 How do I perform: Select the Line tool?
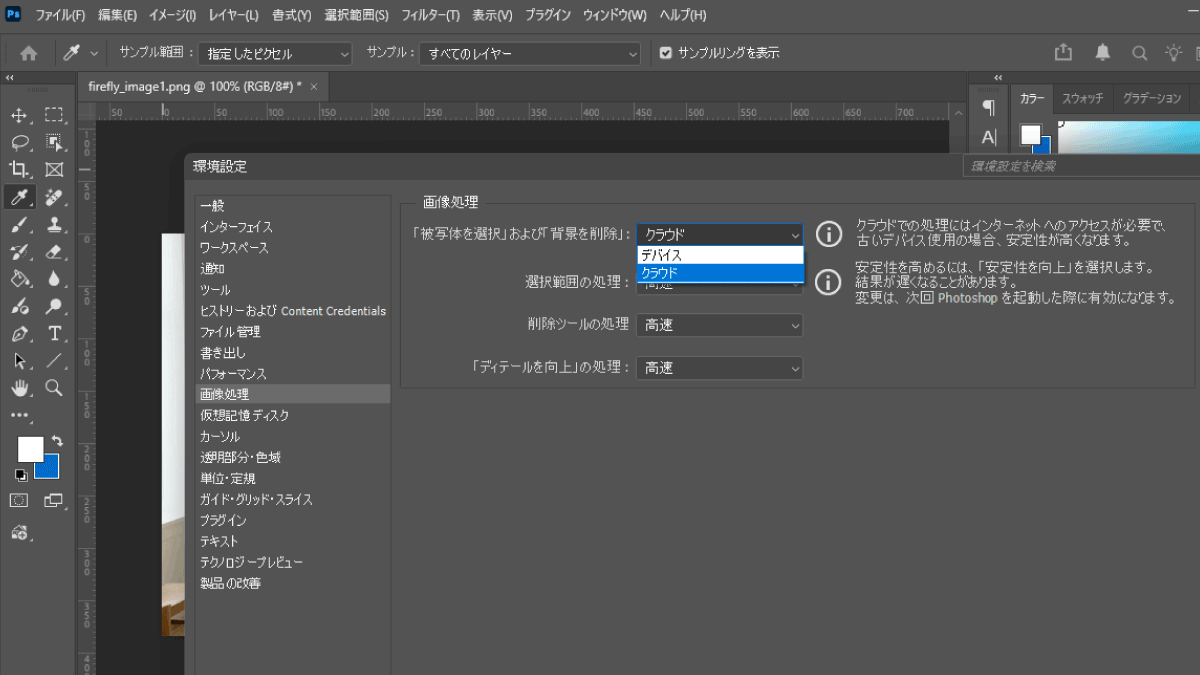tap(54, 360)
